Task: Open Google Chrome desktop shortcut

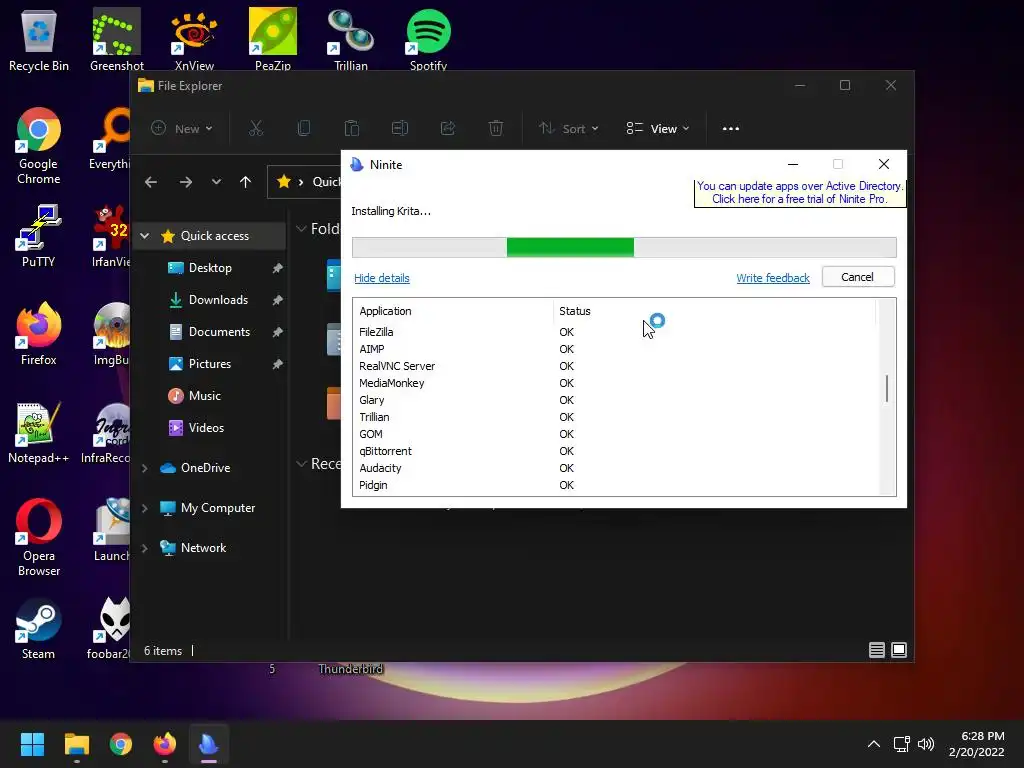Action: click(x=39, y=146)
